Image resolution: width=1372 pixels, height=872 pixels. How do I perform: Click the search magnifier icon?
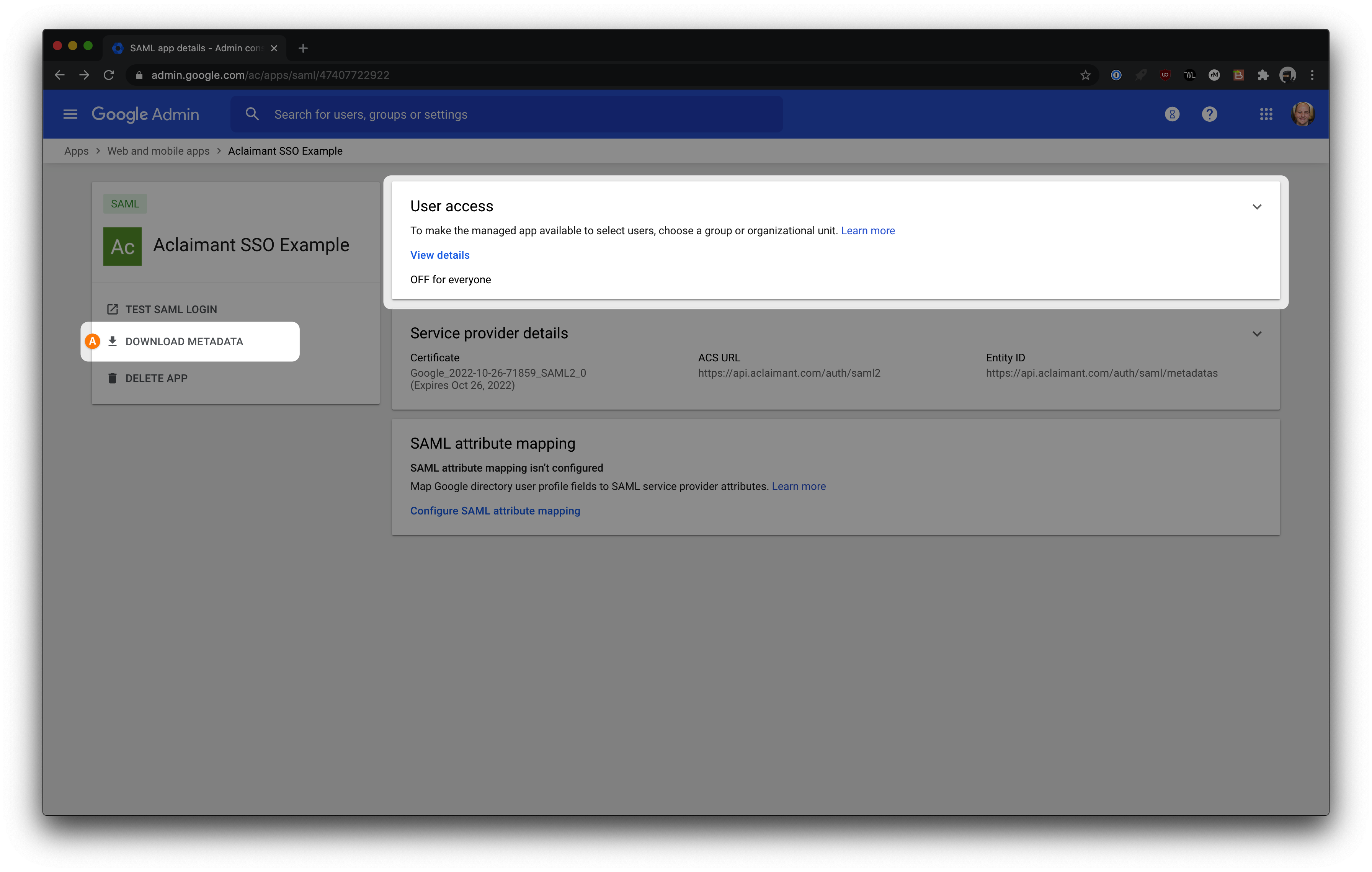pos(252,114)
